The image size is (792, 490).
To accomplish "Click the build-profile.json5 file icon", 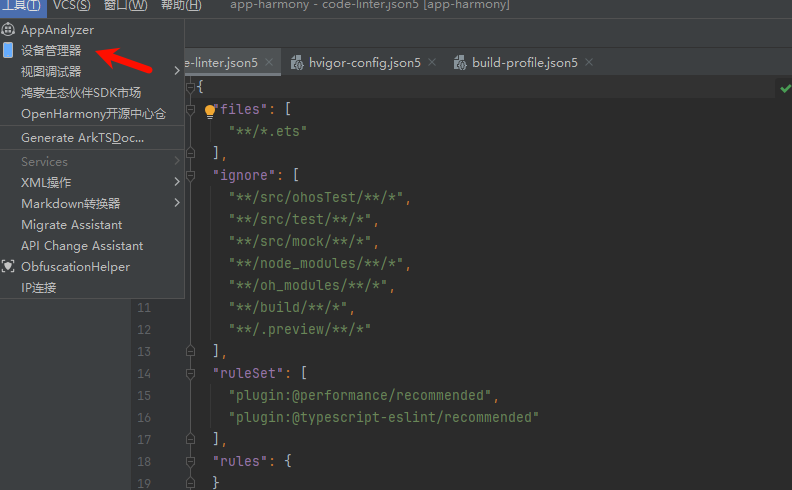I will (460, 63).
